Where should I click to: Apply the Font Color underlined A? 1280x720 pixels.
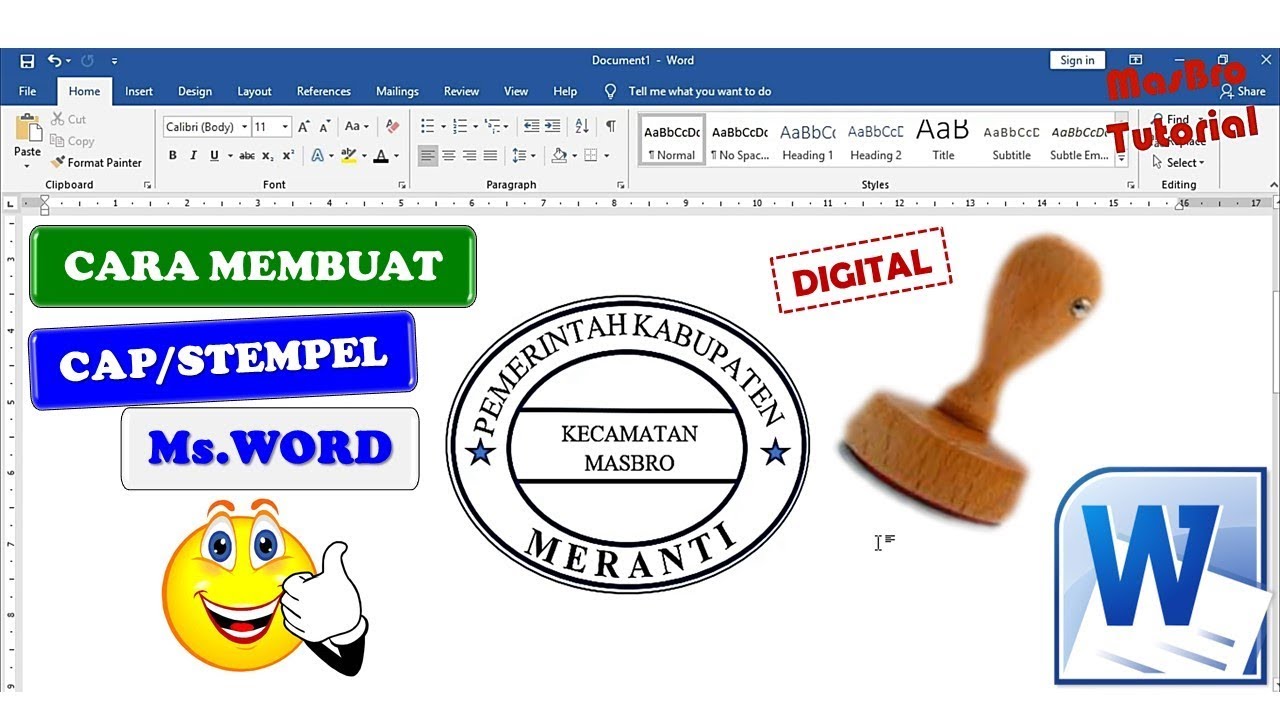click(381, 156)
